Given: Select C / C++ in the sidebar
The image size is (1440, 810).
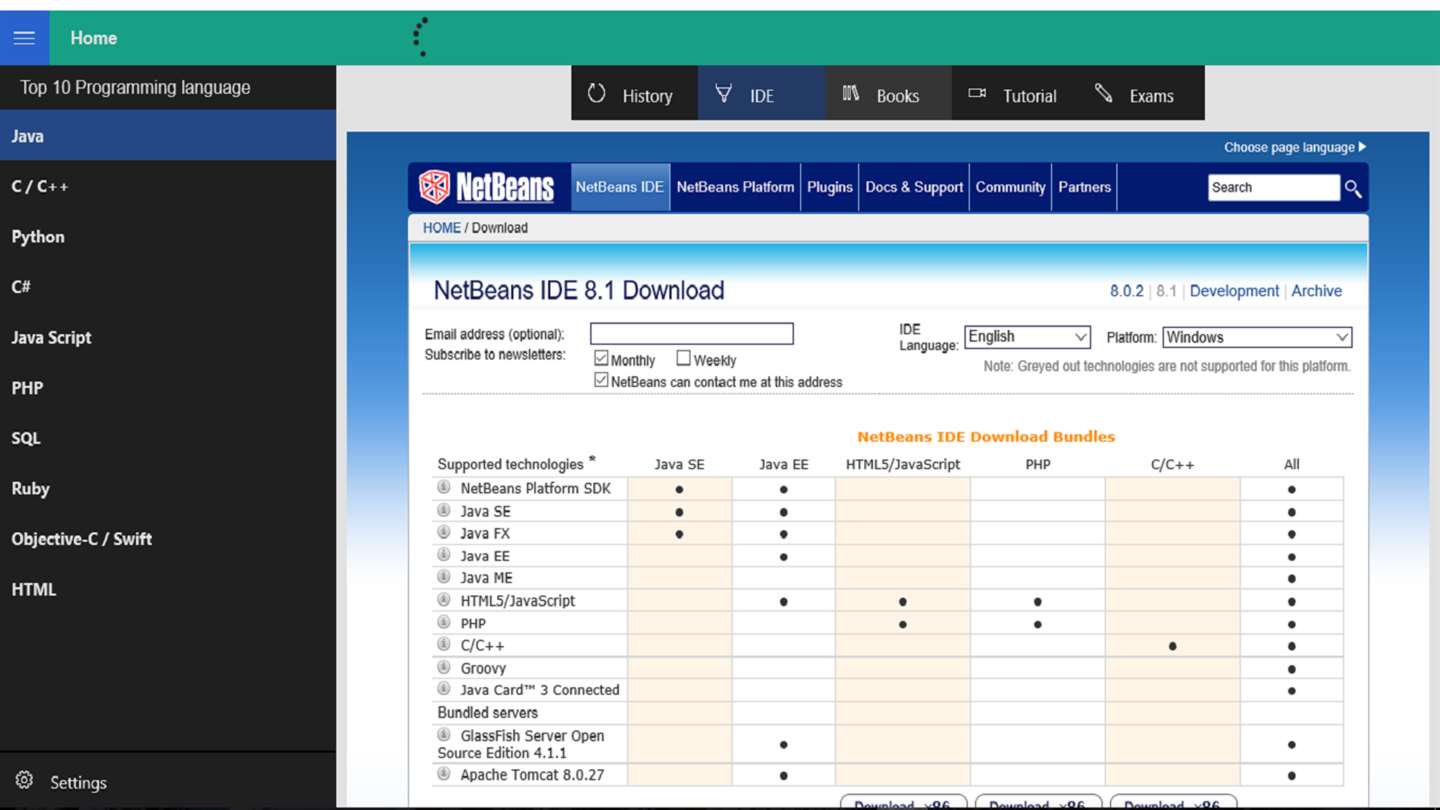Looking at the screenshot, I should click(x=168, y=186).
